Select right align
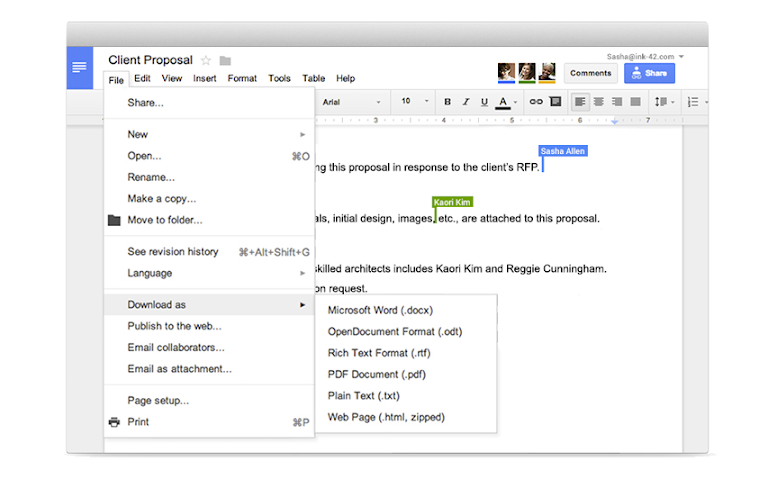Viewport: 768px width, 479px height. click(617, 102)
